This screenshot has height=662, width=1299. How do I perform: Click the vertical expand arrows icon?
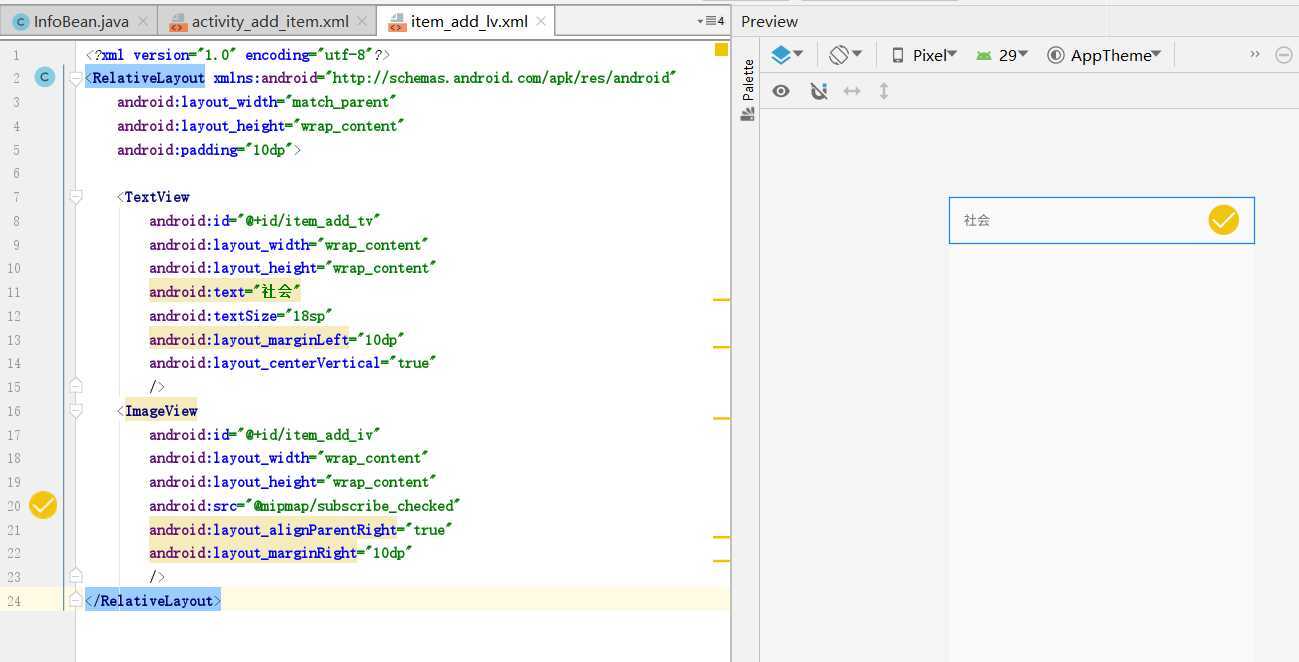point(884,91)
